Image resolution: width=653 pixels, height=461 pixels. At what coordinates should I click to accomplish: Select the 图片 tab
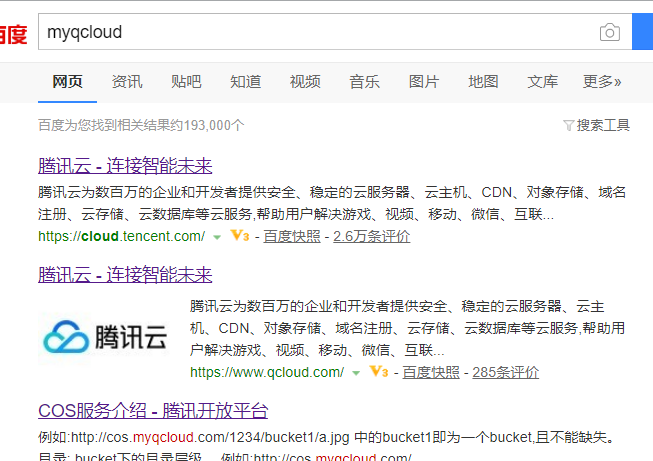(x=424, y=82)
